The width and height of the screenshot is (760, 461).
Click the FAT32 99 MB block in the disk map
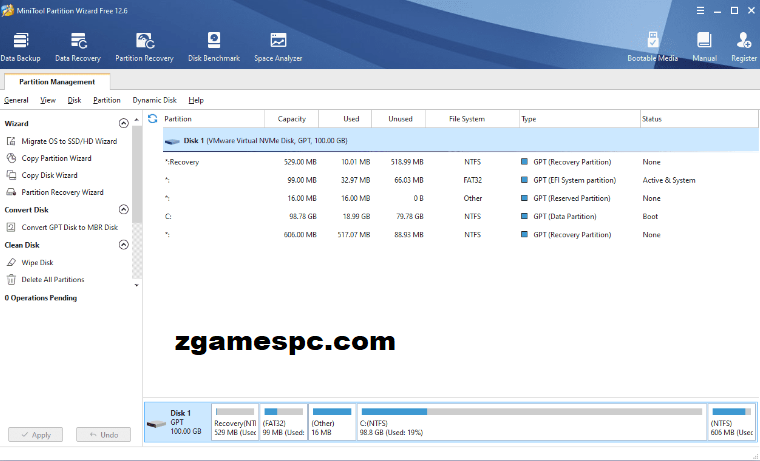(284, 422)
